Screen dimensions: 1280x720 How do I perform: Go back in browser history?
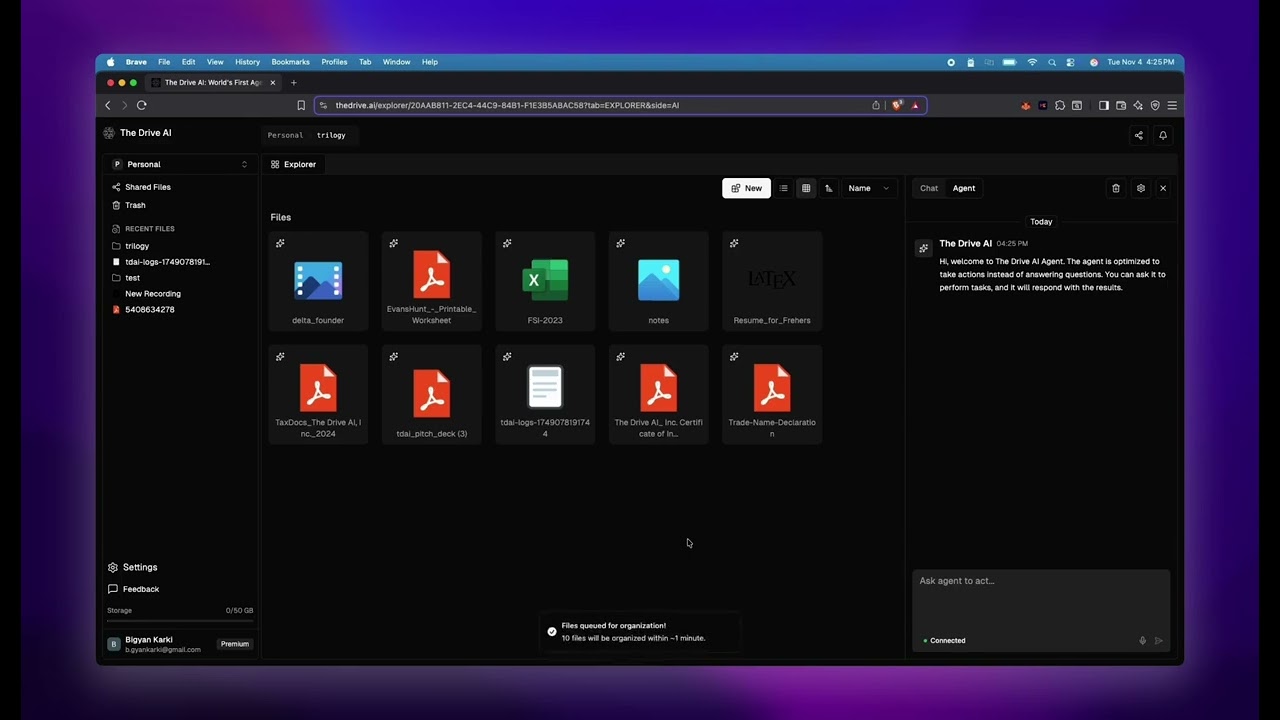coord(108,105)
